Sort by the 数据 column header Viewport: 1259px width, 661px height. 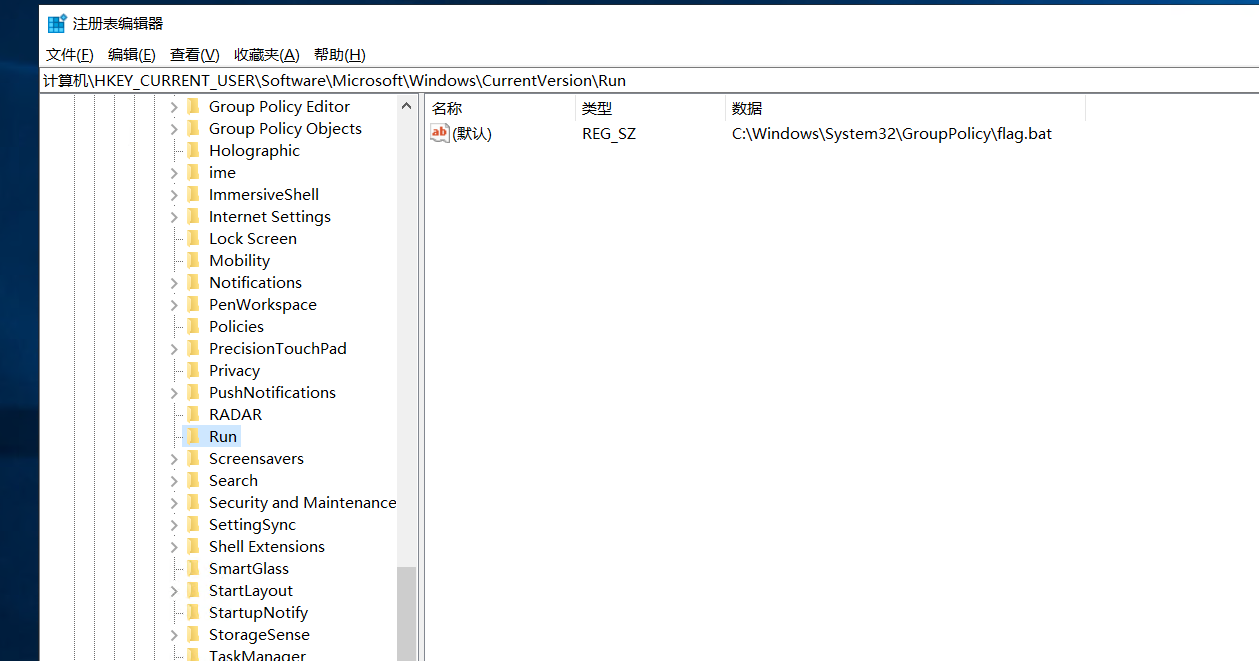tap(905, 109)
